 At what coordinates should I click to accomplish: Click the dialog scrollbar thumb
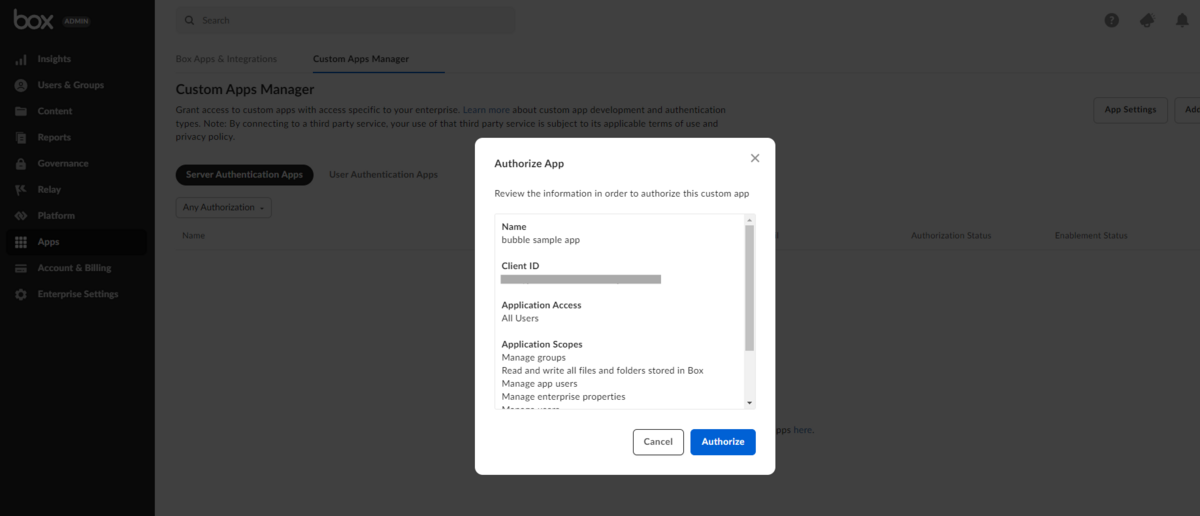[750, 288]
